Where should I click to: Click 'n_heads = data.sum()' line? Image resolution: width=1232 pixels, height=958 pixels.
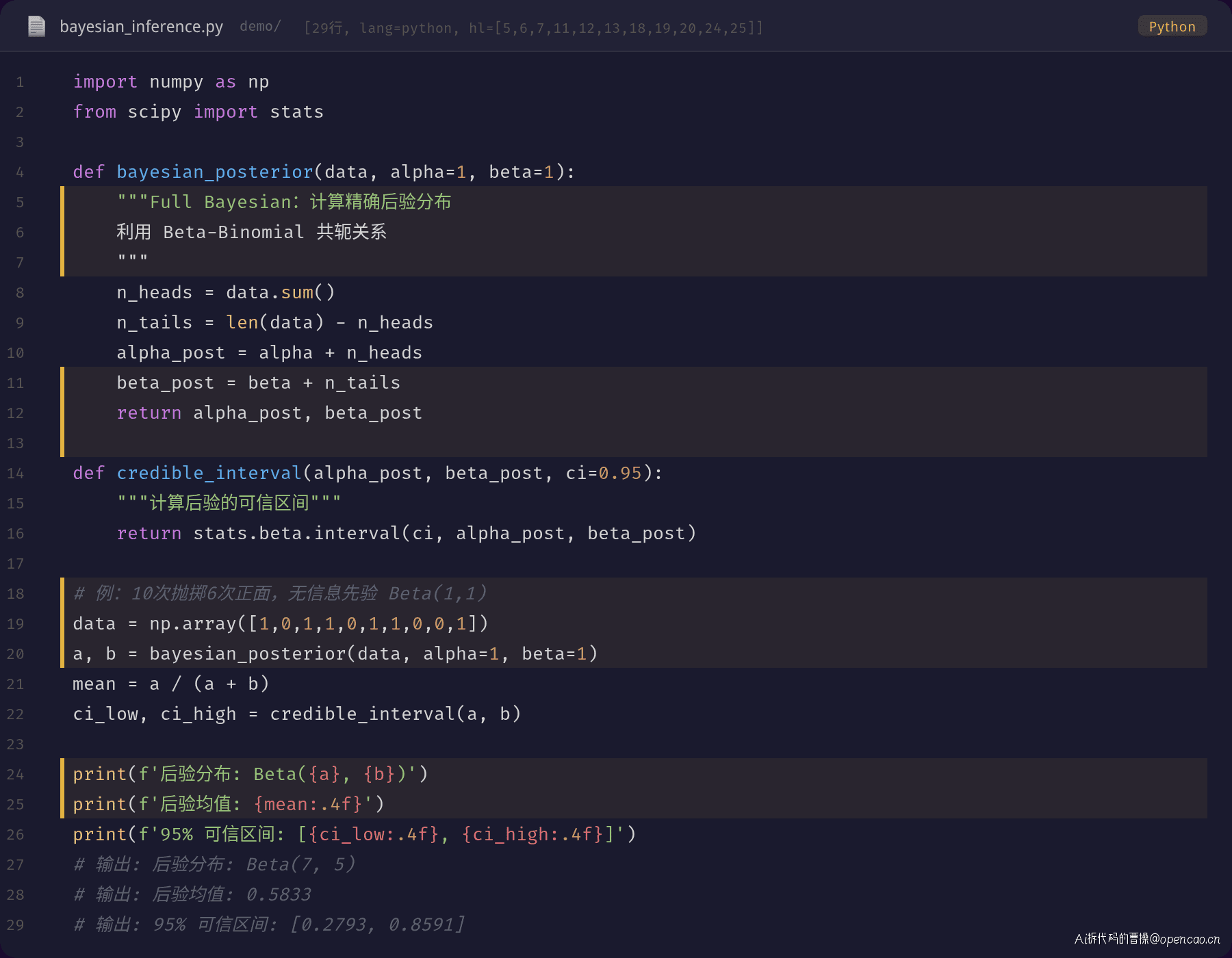(x=226, y=293)
